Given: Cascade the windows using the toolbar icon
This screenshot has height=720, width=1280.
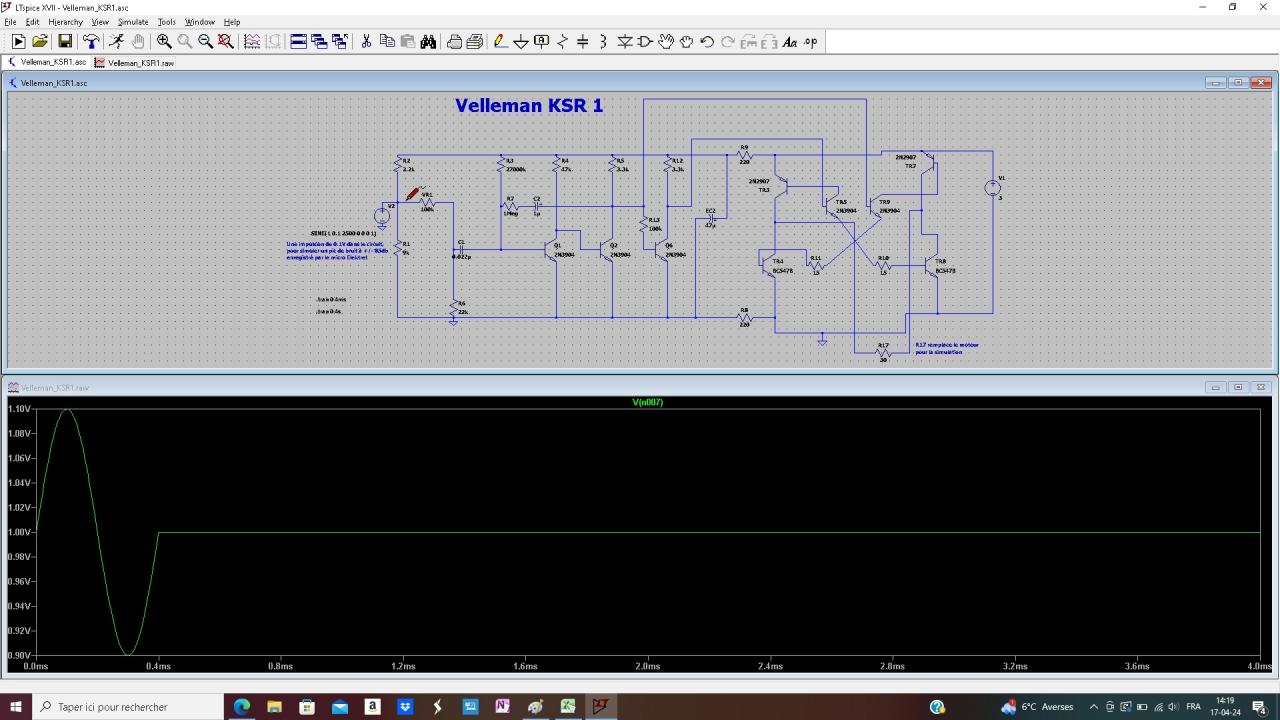Looking at the screenshot, I should tap(319, 41).
